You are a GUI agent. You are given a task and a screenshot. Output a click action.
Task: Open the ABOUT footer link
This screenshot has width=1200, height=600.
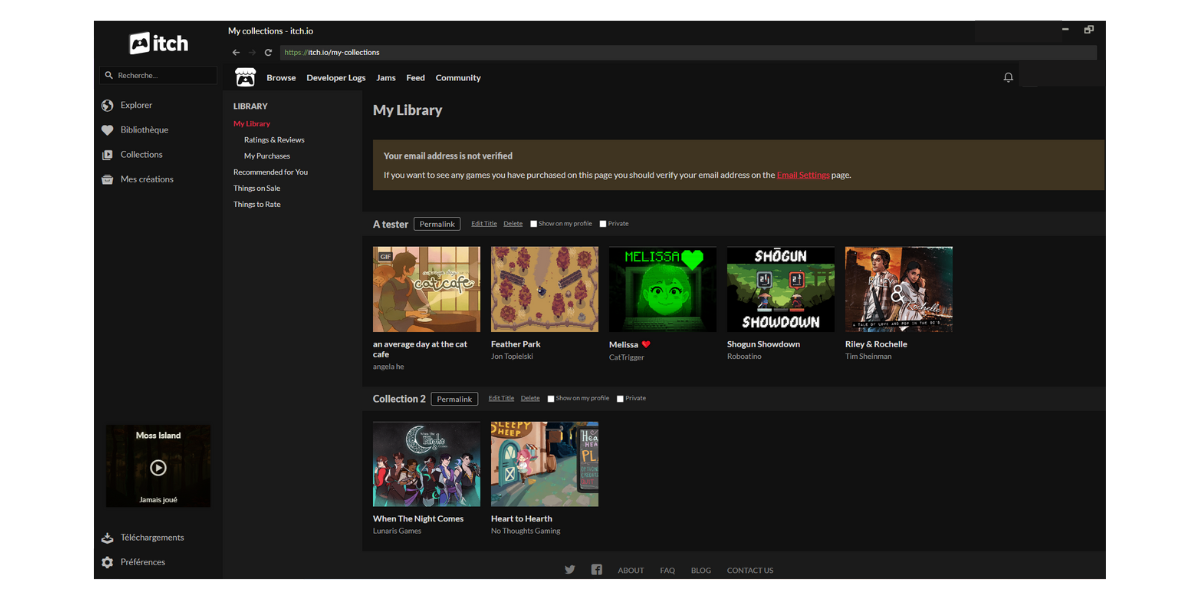point(631,570)
